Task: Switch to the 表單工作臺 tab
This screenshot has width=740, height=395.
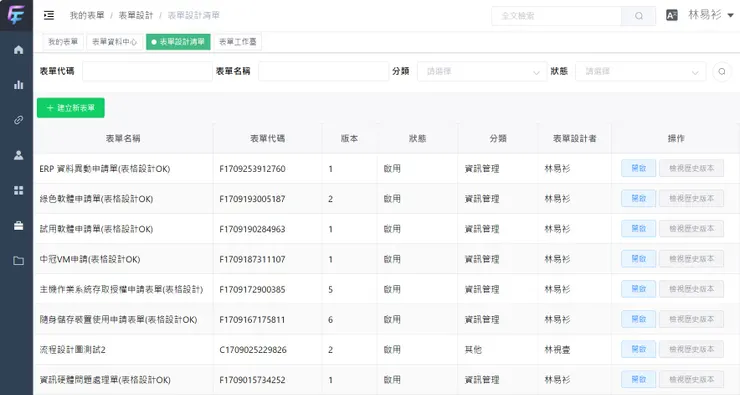Action: tap(237, 42)
